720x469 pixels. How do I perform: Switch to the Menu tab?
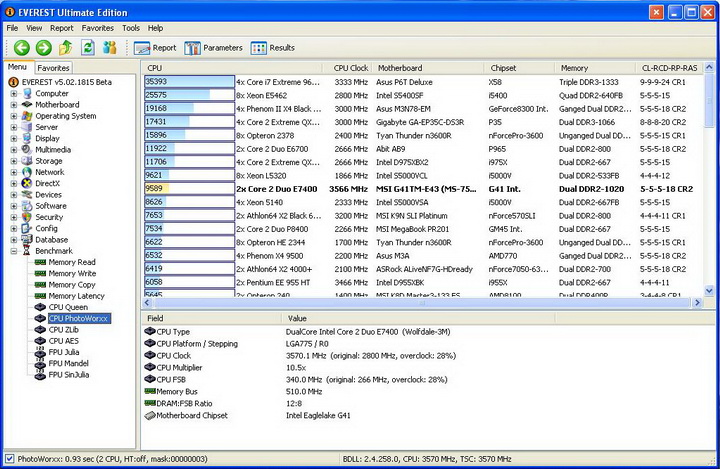click(x=17, y=67)
